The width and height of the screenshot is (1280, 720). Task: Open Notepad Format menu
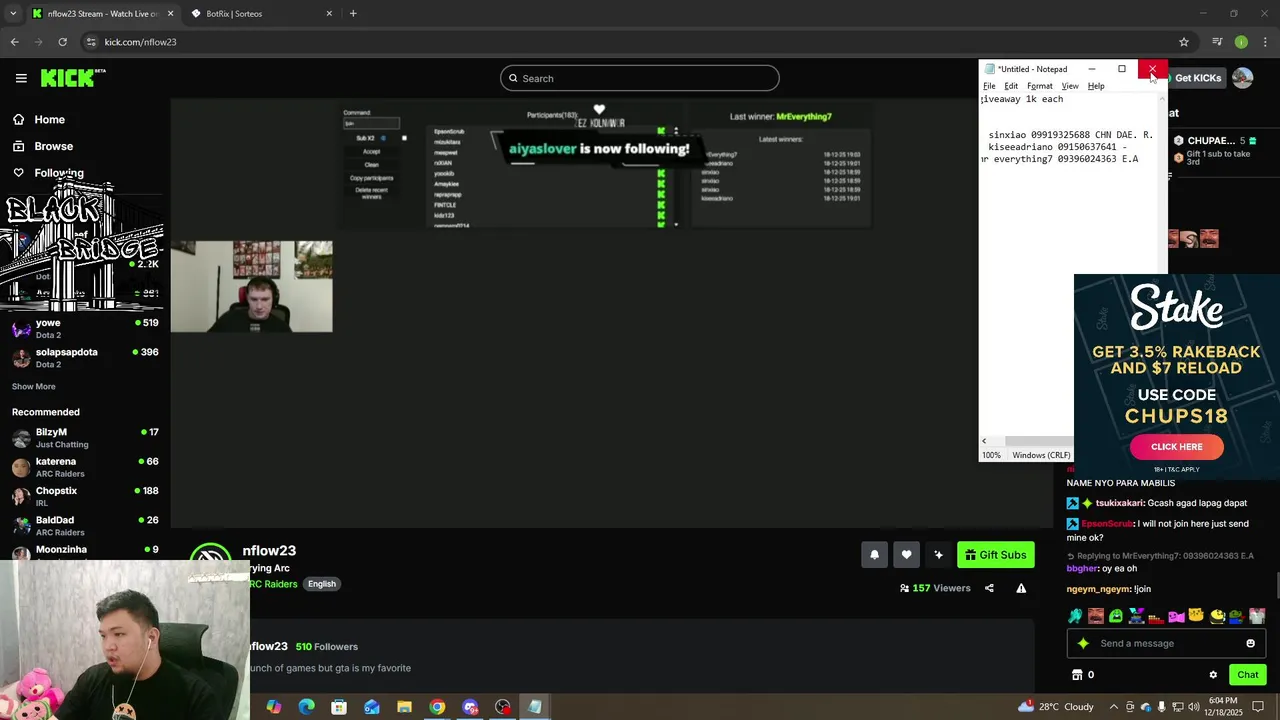click(1040, 86)
